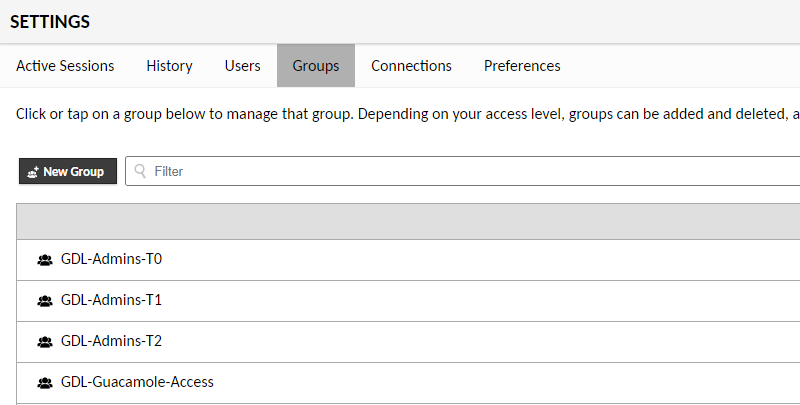Click the magnifier icon in Filter box
Viewport: 800px width, 405px height.
140,172
